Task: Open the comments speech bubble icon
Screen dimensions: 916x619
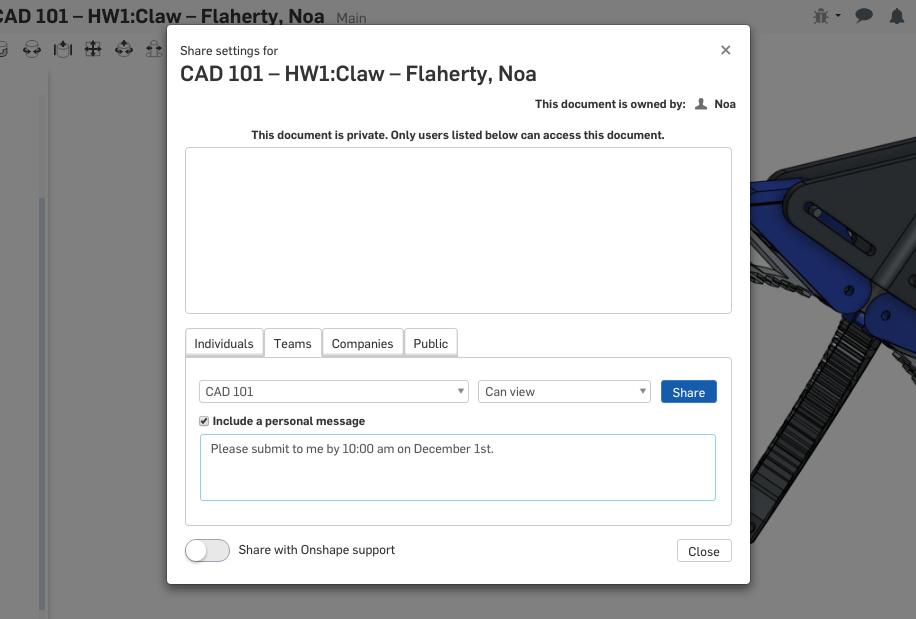Action: pyautogui.click(x=865, y=16)
